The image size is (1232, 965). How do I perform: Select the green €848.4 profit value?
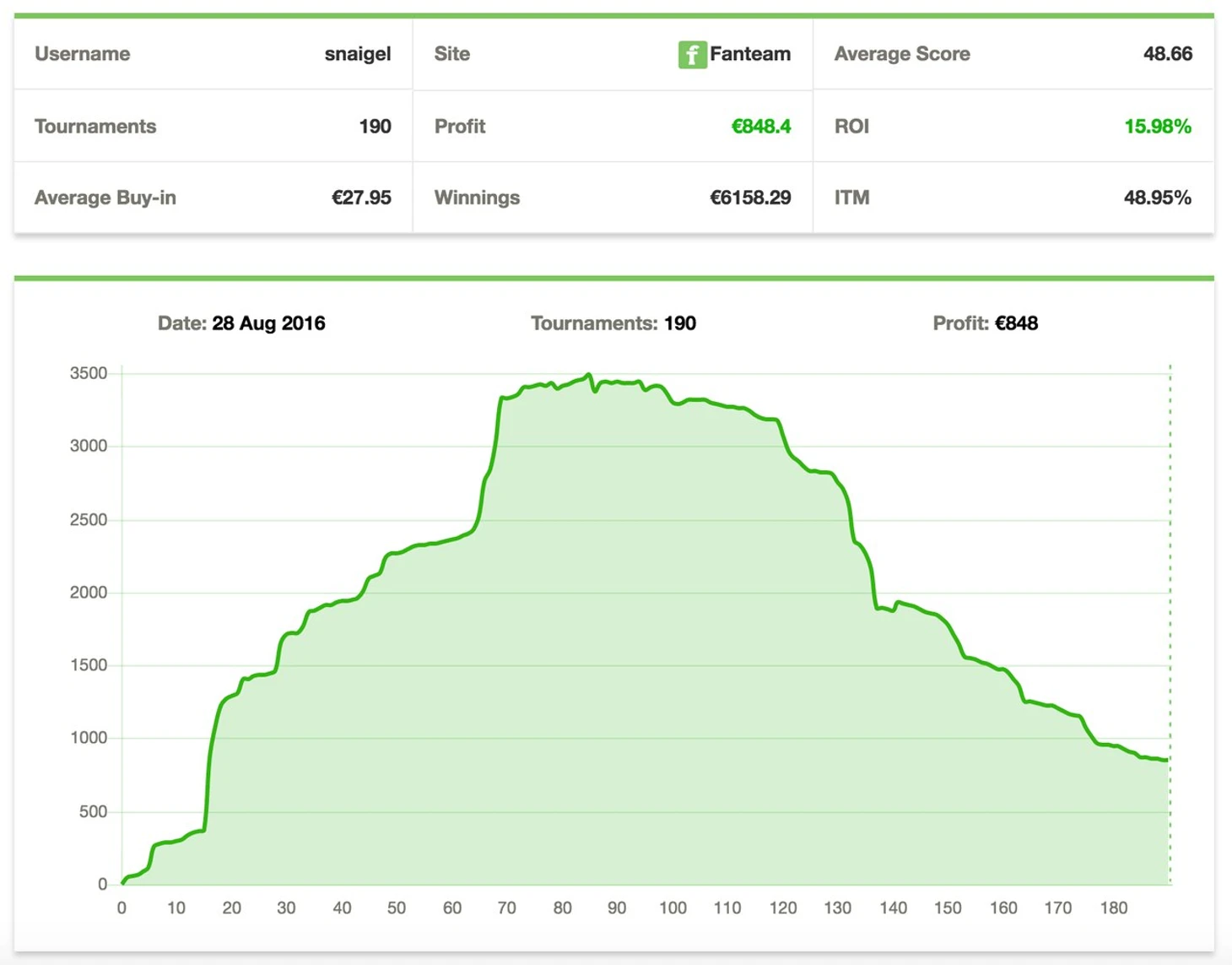tap(760, 127)
